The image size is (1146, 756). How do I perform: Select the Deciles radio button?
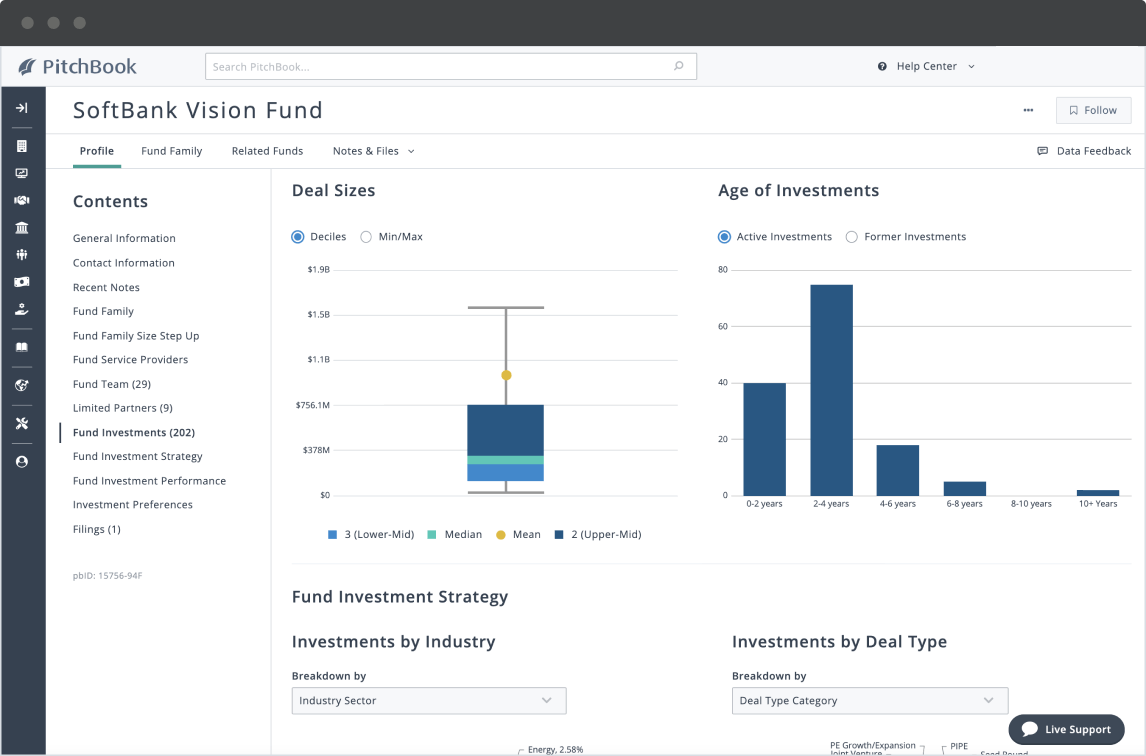click(297, 237)
